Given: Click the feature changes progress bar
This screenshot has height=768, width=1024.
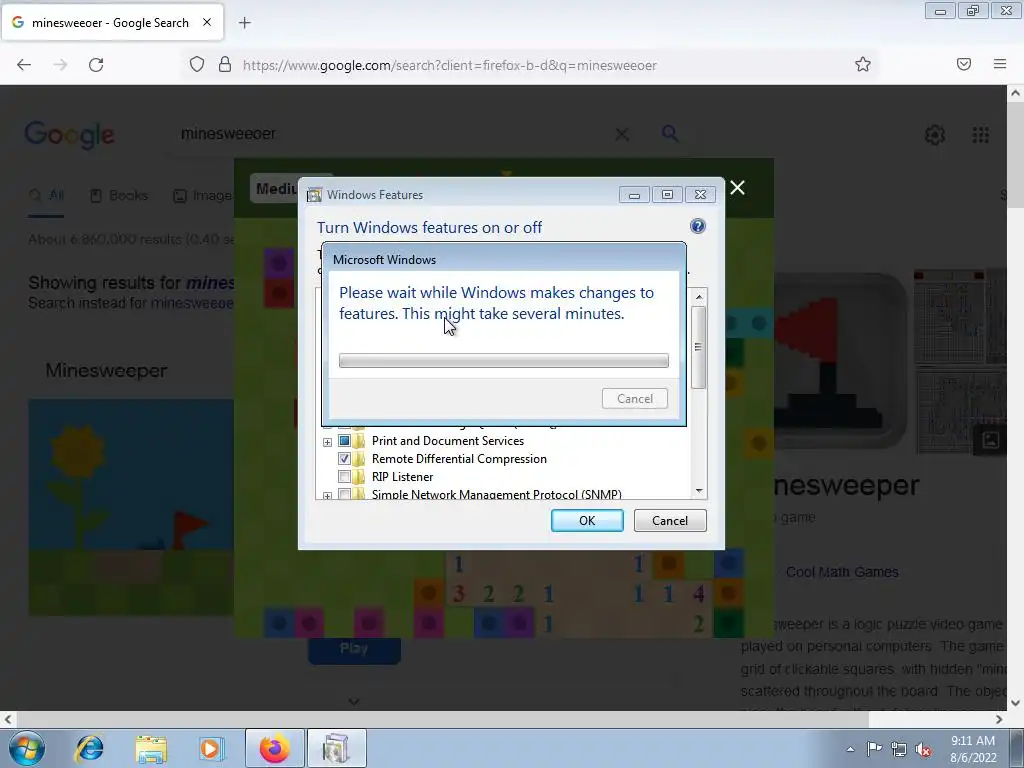Looking at the screenshot, I should click(x=504, y=360).
